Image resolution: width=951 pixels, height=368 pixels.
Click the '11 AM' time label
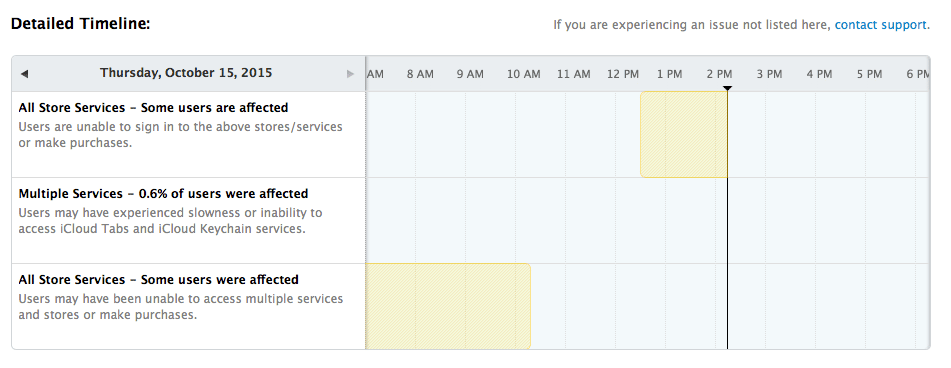click(x=574, y=74)
